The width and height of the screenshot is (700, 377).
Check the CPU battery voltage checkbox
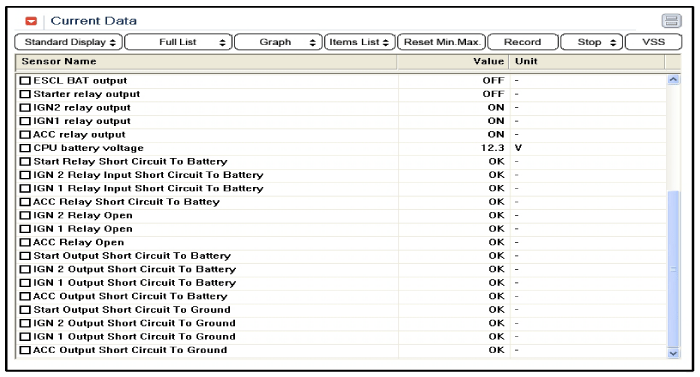25,148
